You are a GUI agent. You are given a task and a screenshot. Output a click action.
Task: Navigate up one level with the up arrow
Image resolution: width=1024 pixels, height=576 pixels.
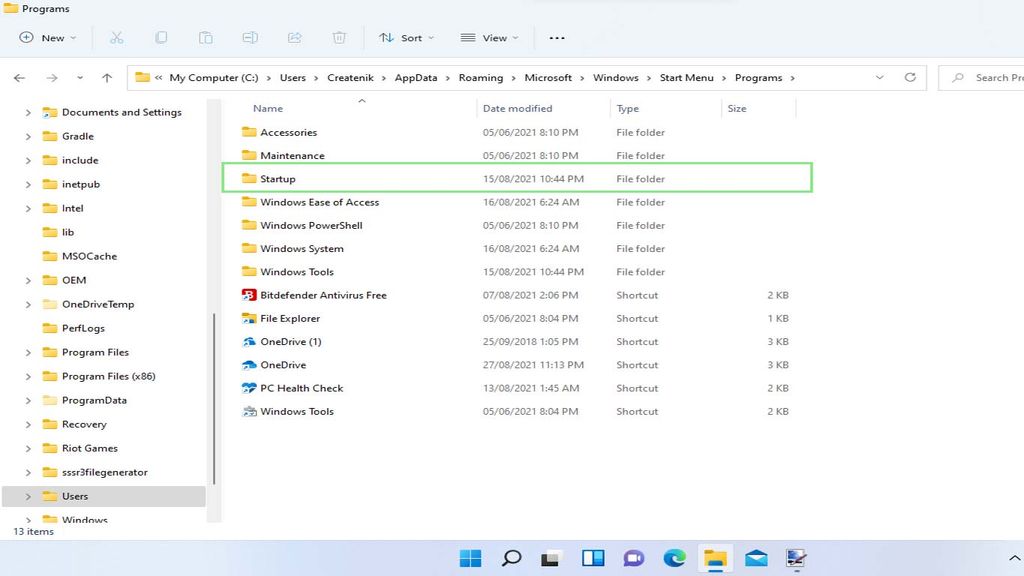(x=107, y=77)
